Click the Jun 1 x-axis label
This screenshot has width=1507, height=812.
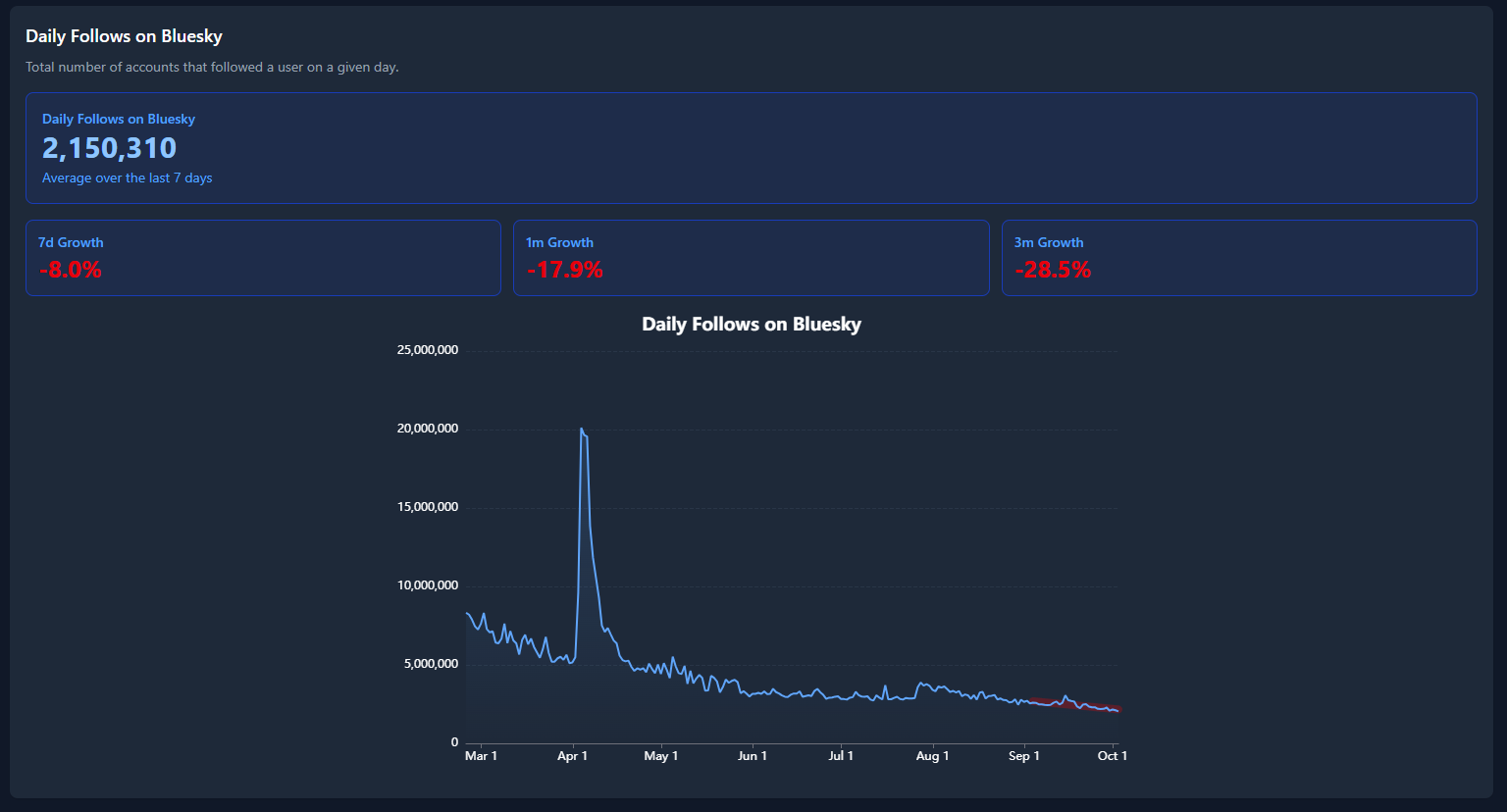(x=753, y=756)
